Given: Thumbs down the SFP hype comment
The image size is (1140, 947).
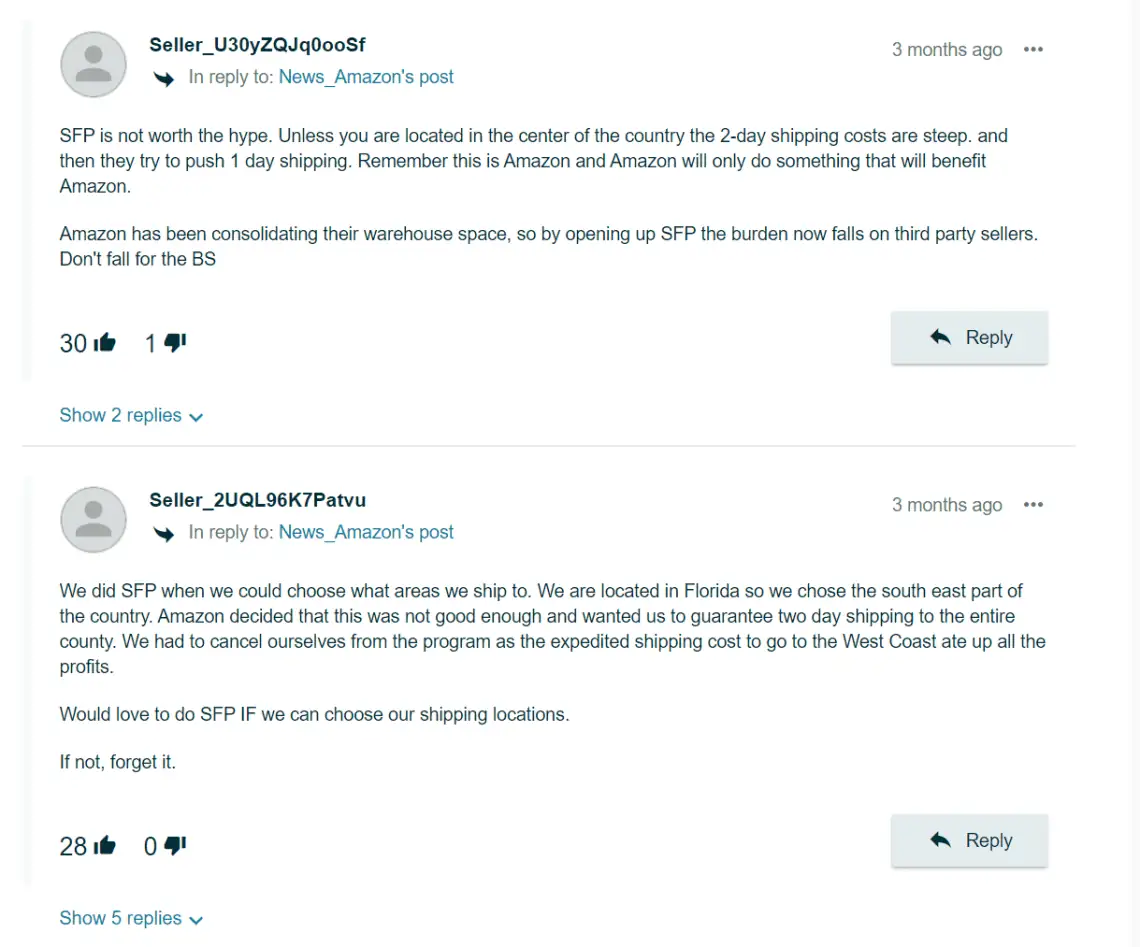Looking at the screenshot, I should pyautogui.click(x=175, y=343).
